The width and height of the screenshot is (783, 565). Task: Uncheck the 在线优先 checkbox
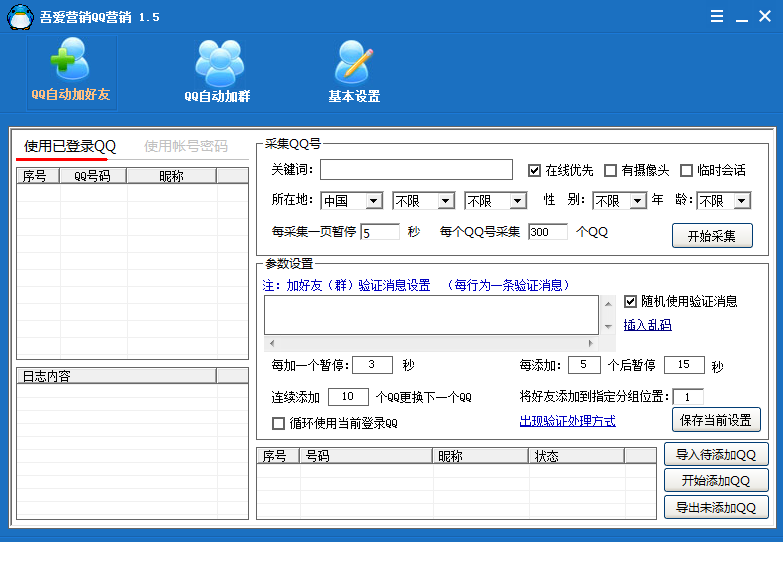[x=534, y=171]
